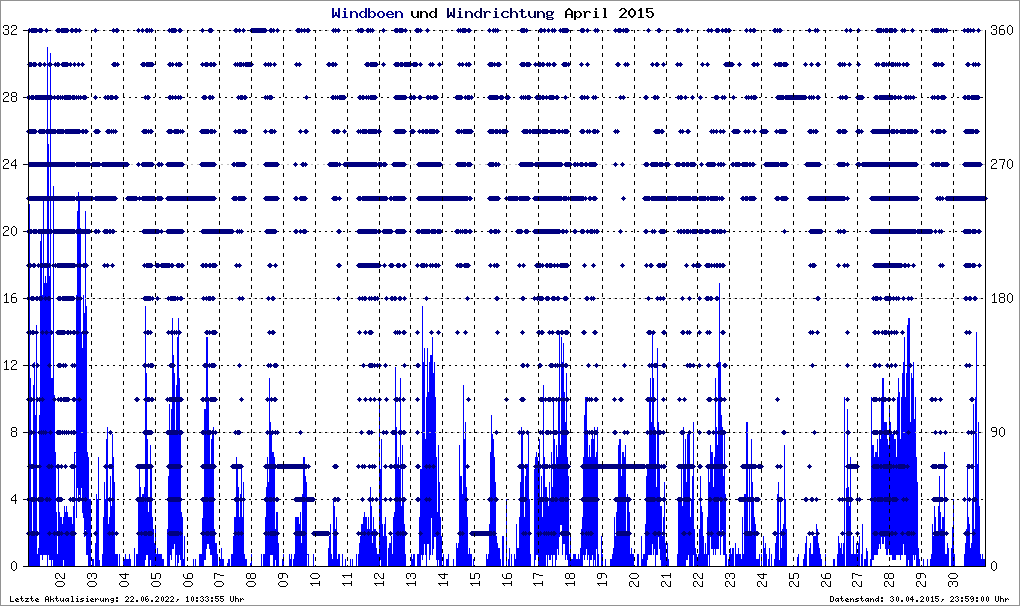Click the 'Letzte Aktualisierung' timestamp text

127,599
